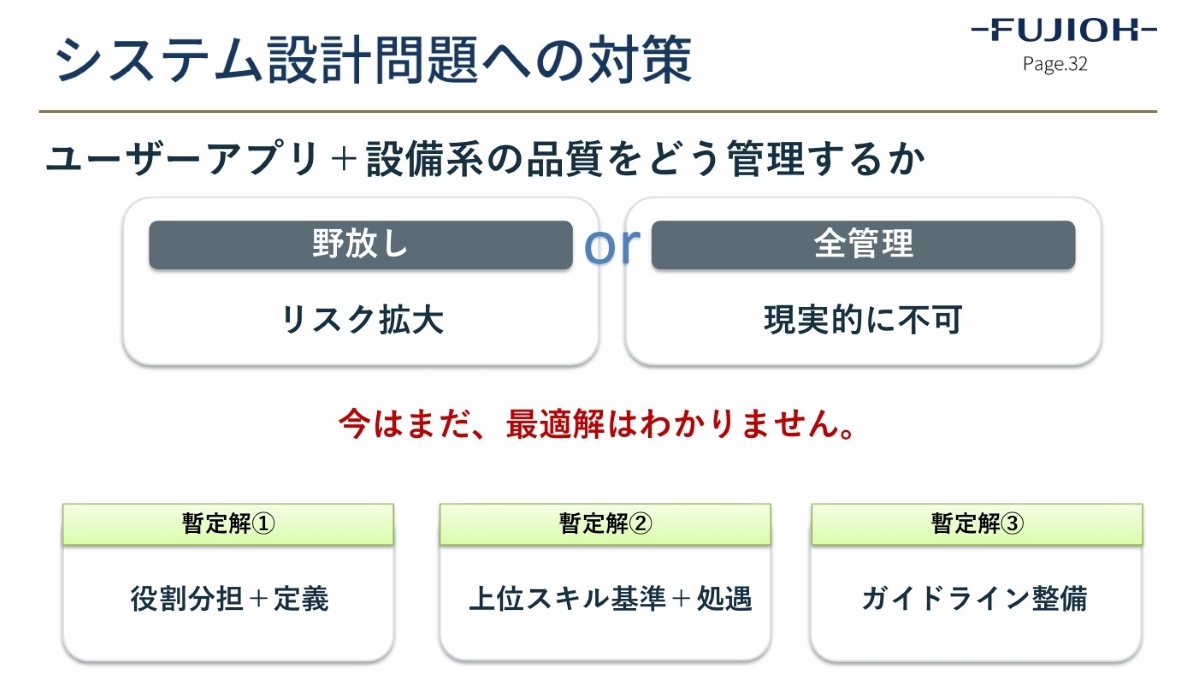
Task: Click the circled number ② in second header
Action: 641,524
